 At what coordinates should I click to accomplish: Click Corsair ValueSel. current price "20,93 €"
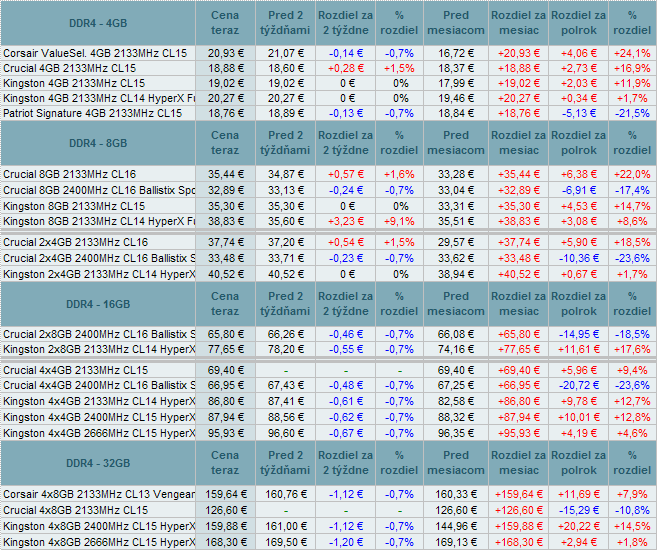coord(226,53)
